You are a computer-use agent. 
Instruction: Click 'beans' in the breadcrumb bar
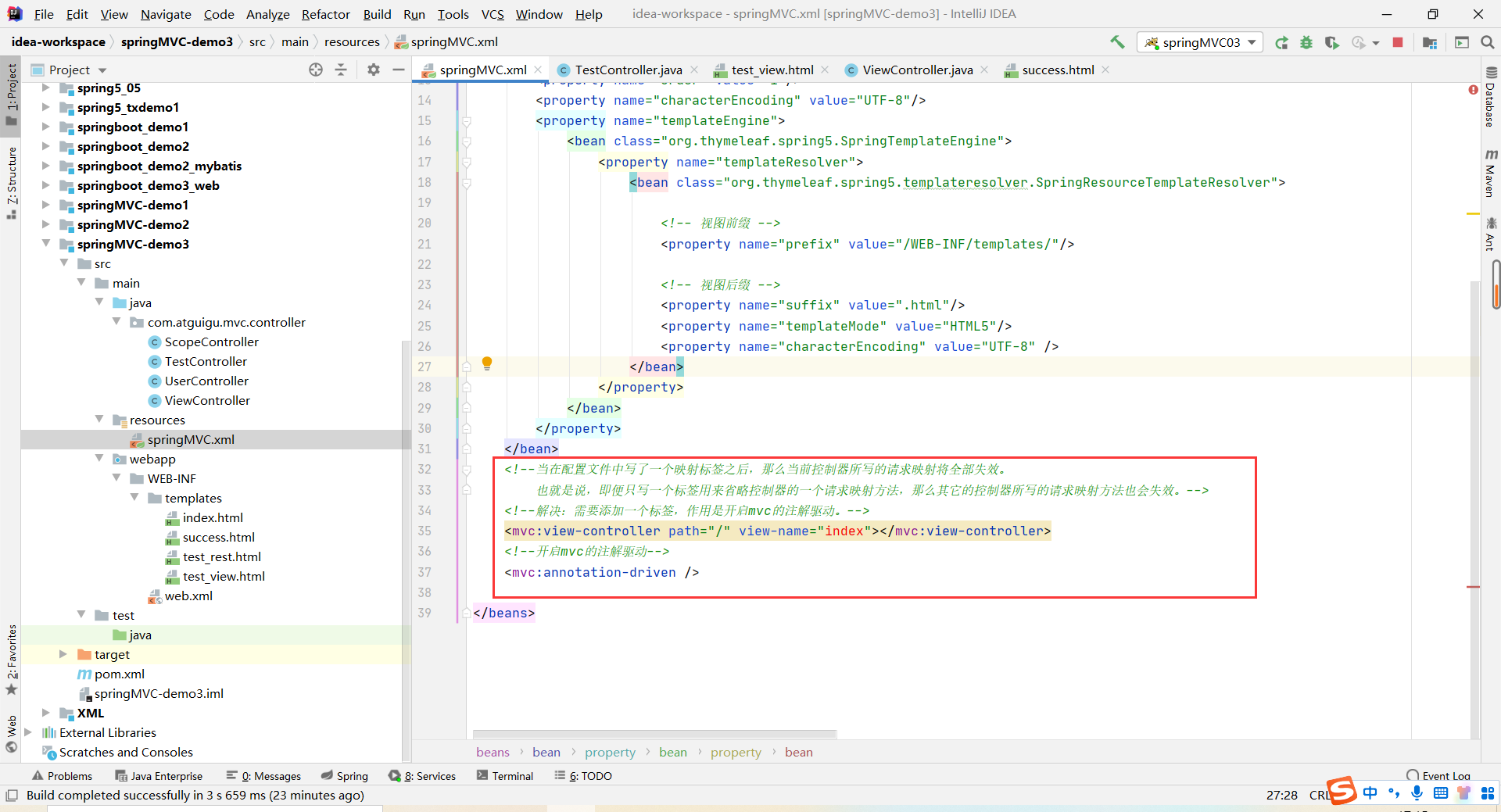click(x=493, y=752)
